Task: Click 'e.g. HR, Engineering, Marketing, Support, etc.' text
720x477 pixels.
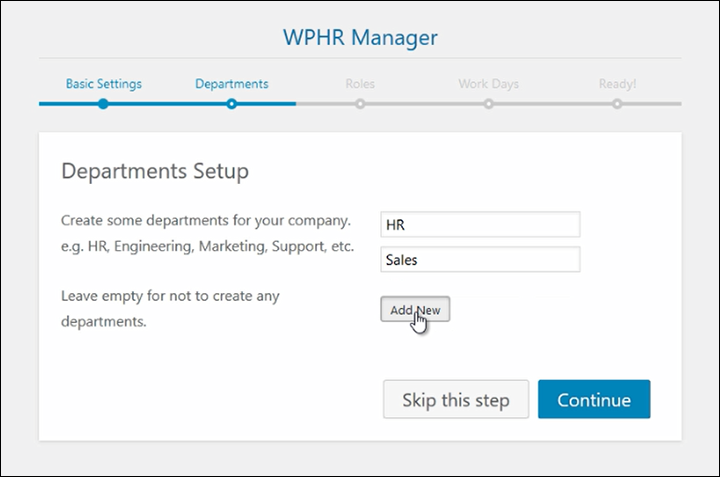Action: coord(208,247)
